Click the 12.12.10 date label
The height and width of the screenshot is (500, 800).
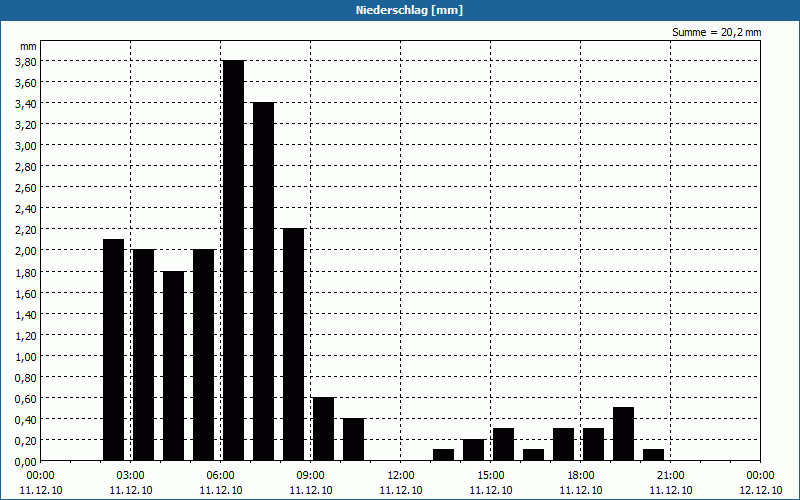pyautogui.click(x=760, y=490)
